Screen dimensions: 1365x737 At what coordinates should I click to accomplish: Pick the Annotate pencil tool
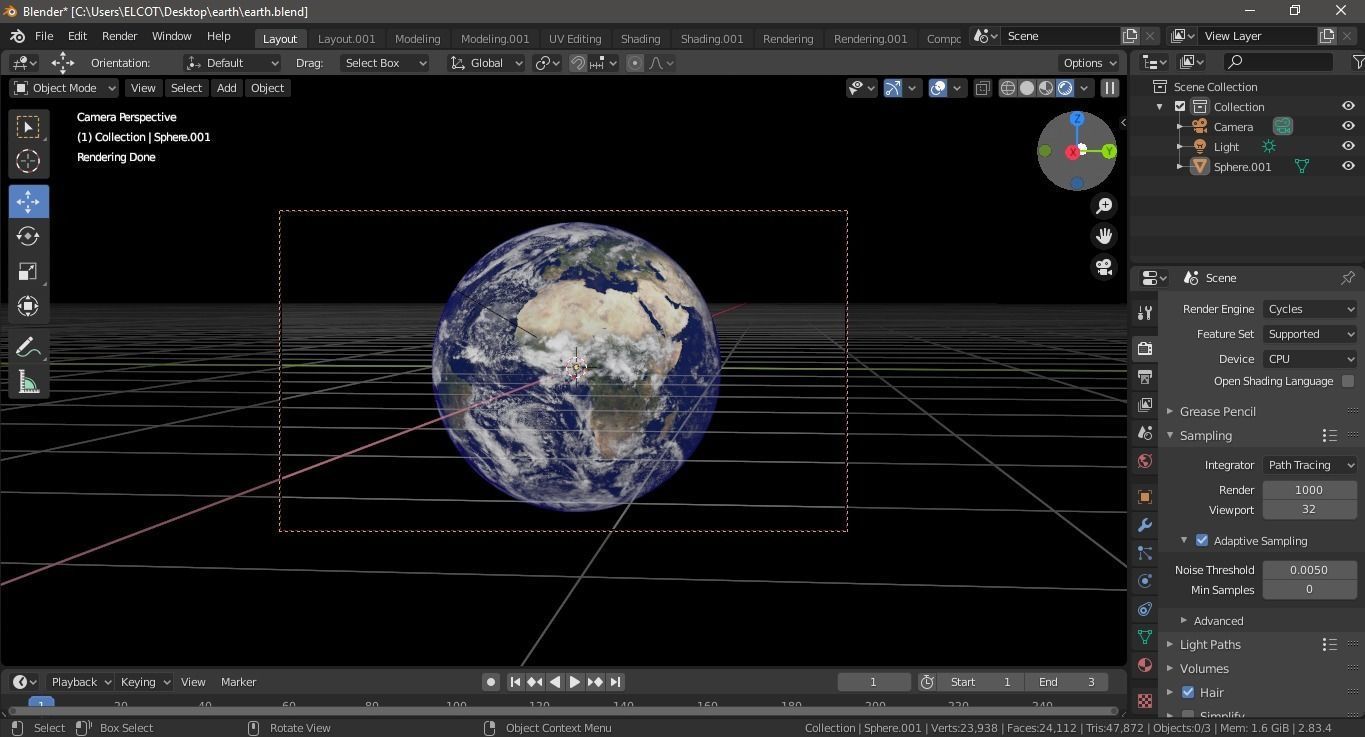[x=28, y=347]
